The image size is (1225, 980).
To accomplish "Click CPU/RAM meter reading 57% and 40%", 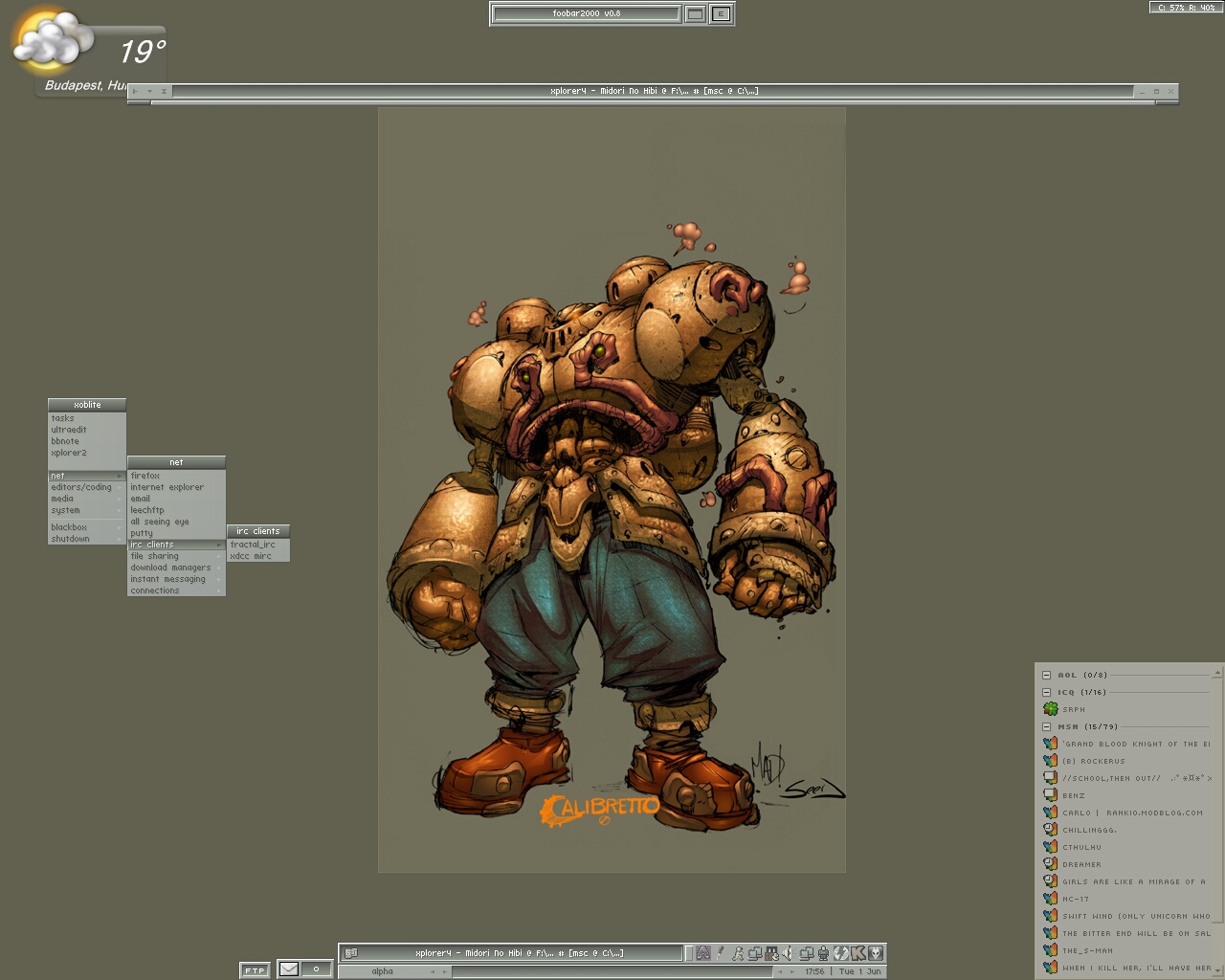I will click(x=1187, y=8).
